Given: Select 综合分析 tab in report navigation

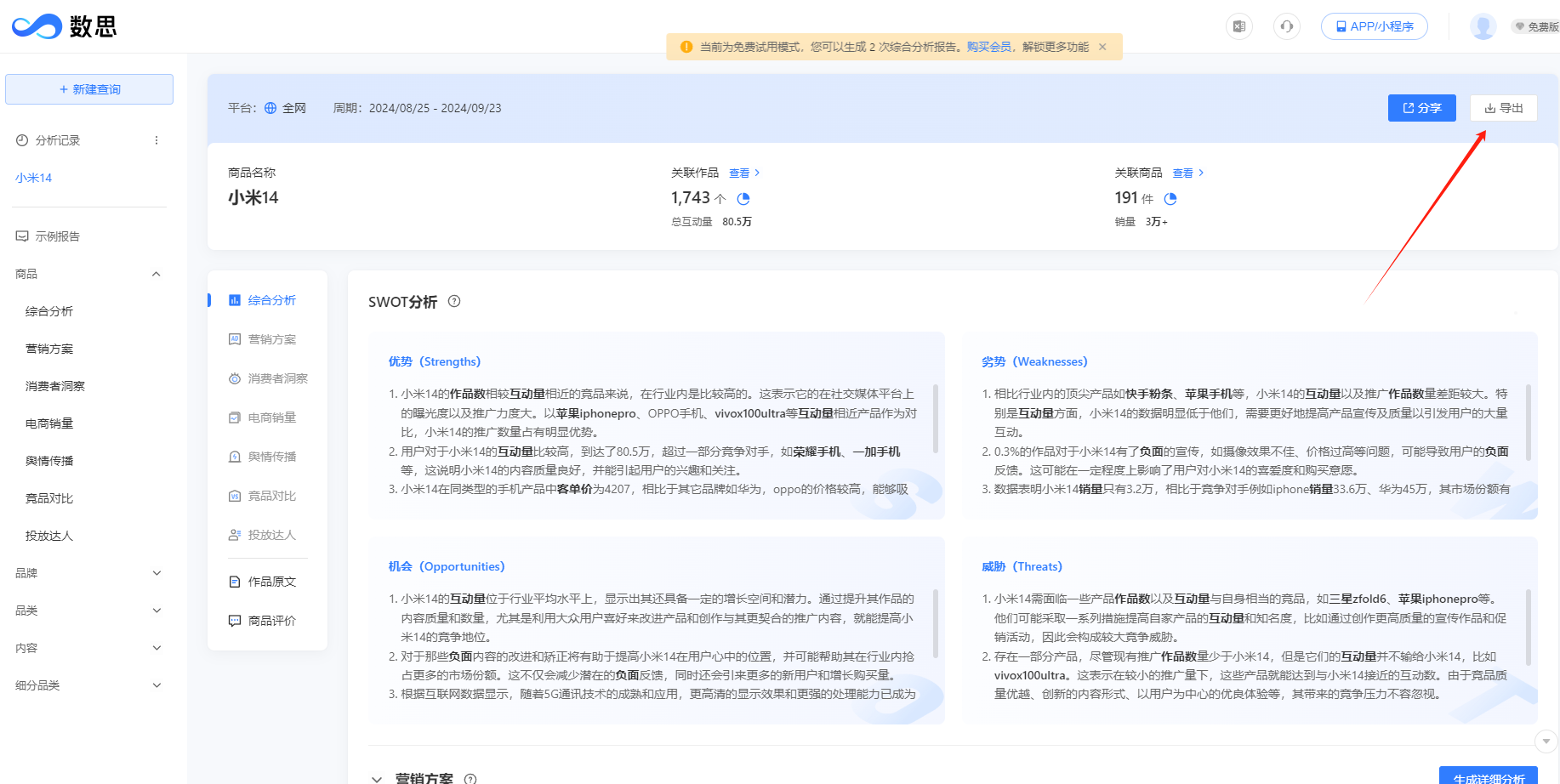Looking at the screenshot, I should 262,300.
